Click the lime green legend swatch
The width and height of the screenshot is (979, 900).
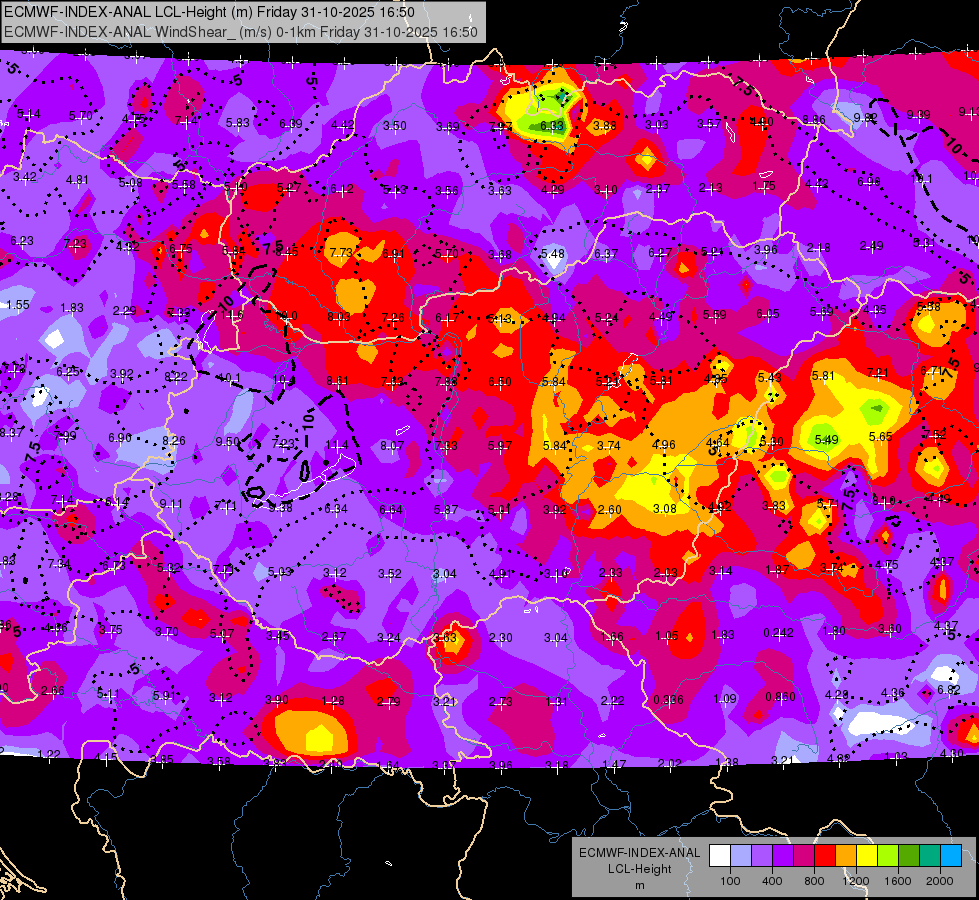pyautogui.click(x=888, y=856)
